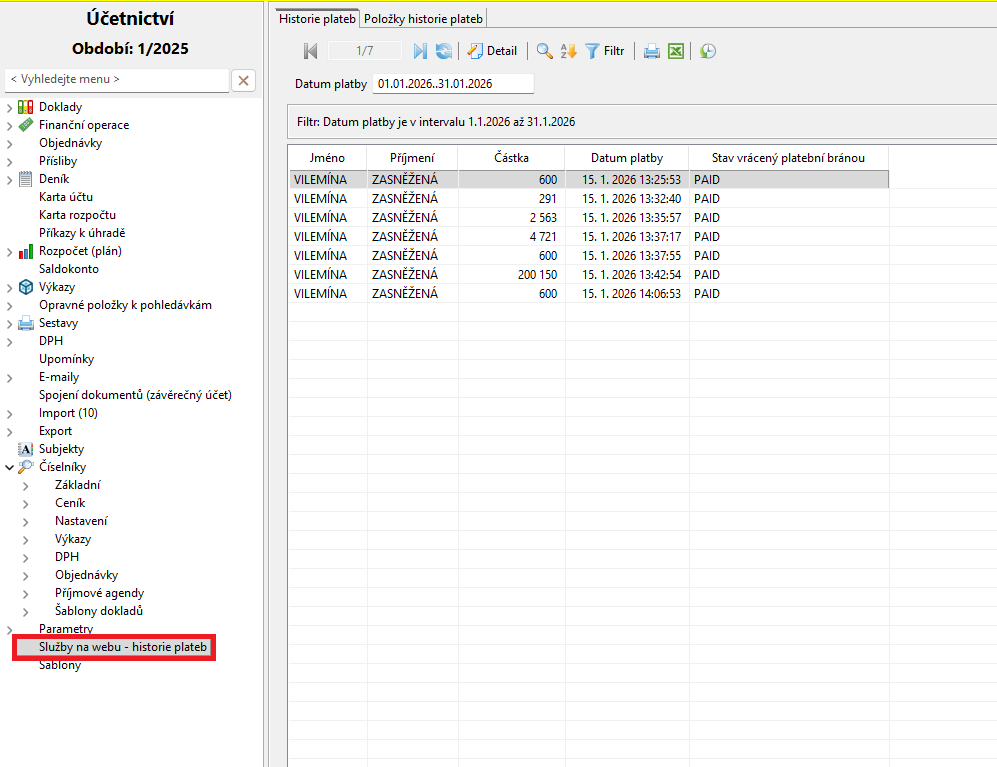This screenshot has height=767, width=997.
Task: Select the Historie plateb tab
Action: [317, 18]
